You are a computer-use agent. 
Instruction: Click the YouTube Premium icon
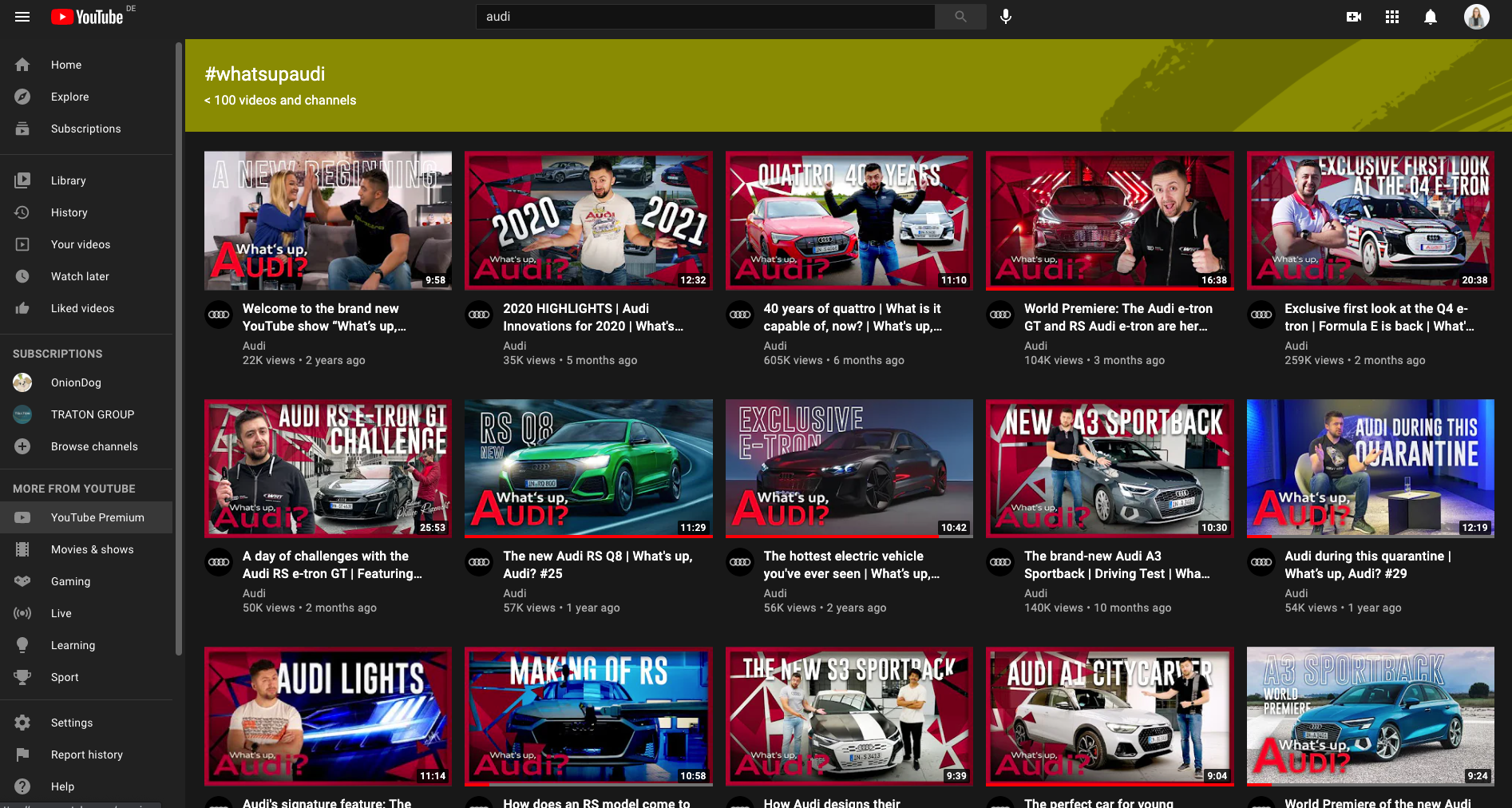point(22,517)
